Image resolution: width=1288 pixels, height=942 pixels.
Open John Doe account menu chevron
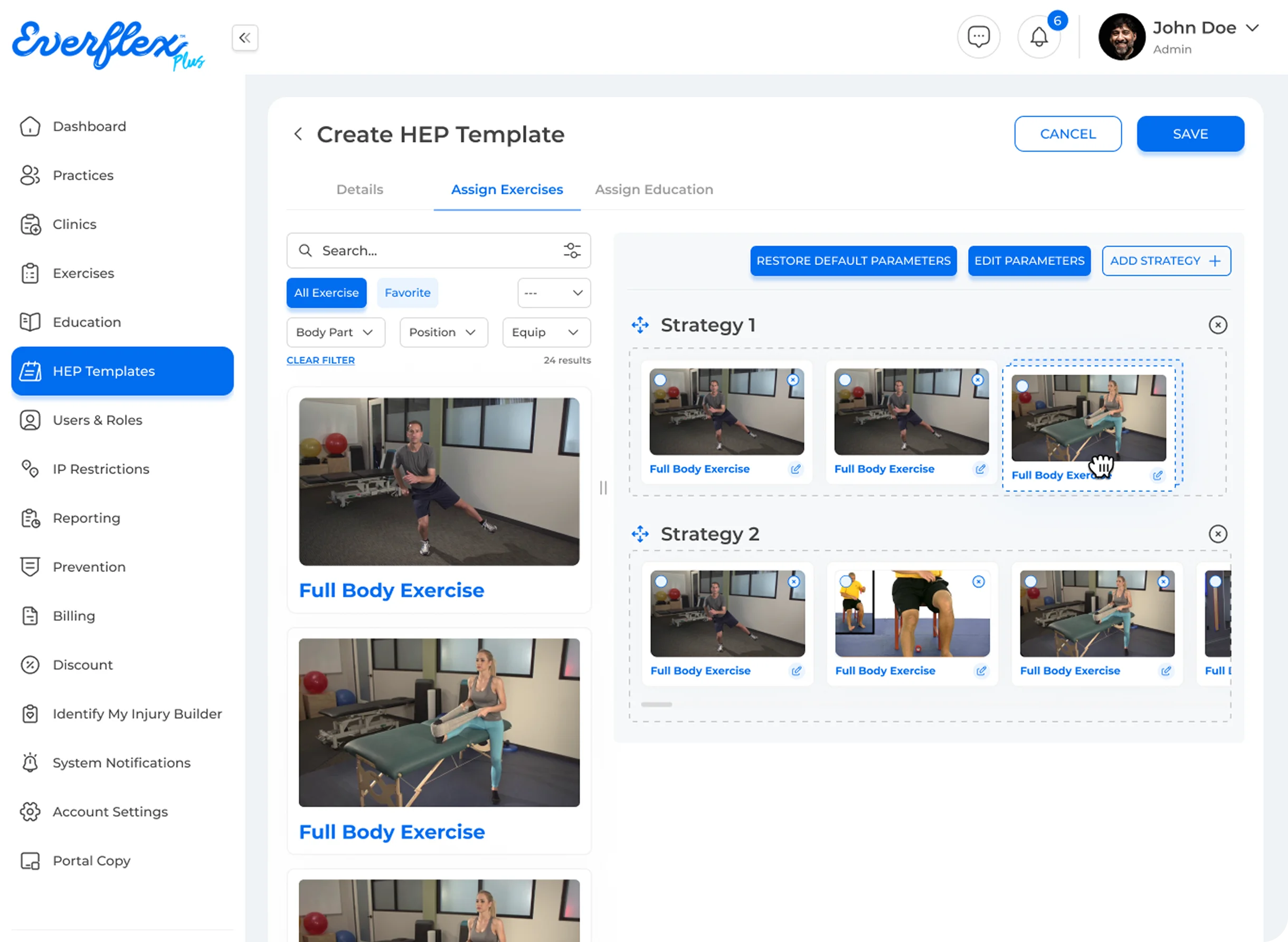[x=1252, y=28]
